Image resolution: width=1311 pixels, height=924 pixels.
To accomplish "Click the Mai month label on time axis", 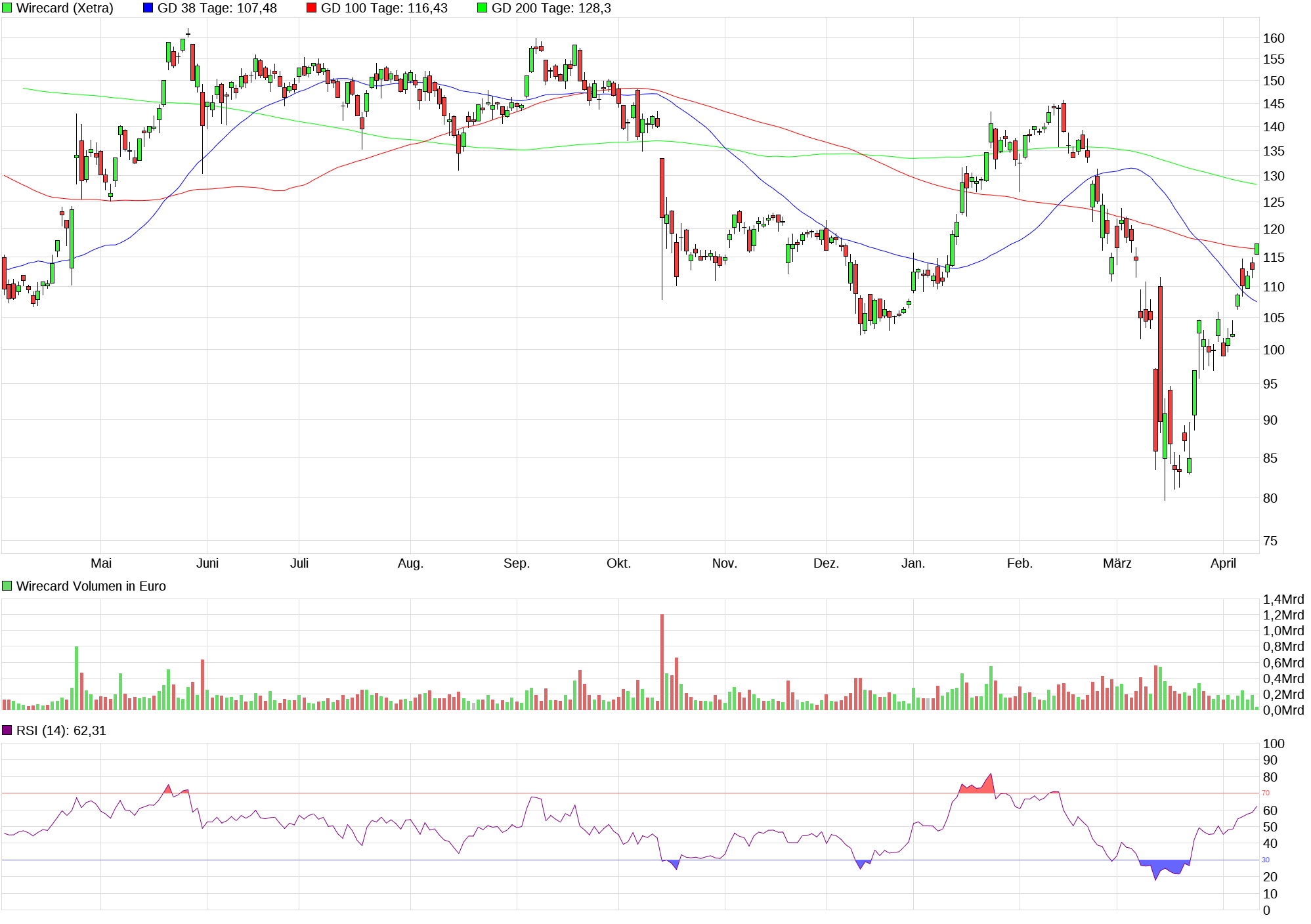I will 101,563.
